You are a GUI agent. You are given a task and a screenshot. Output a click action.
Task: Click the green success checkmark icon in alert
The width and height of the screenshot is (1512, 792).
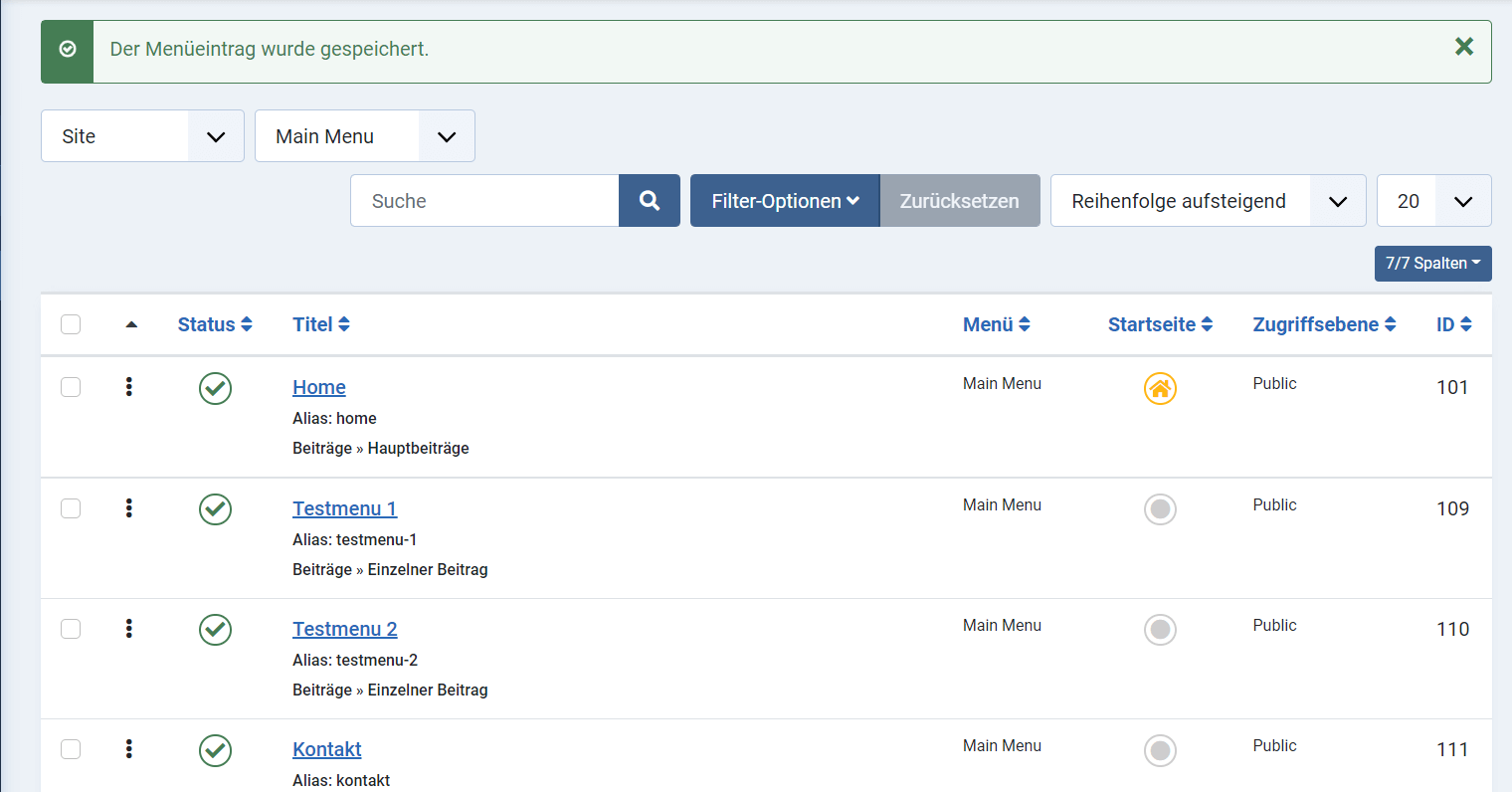68,49
